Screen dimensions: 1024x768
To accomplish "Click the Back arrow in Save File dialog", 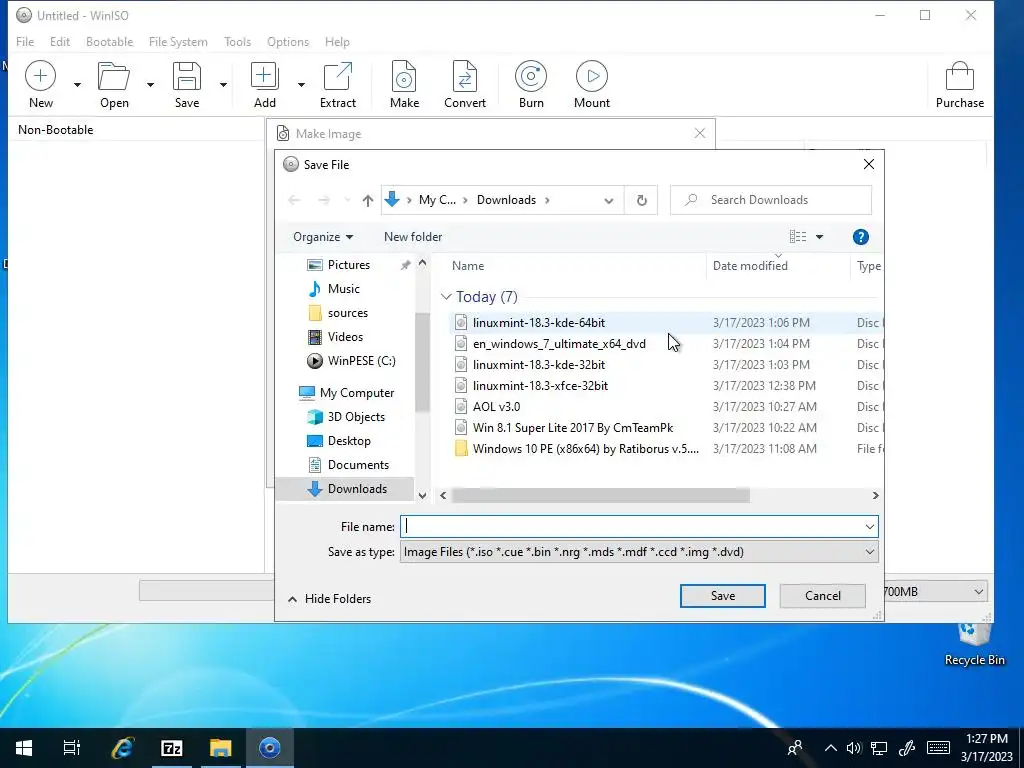I will pyautogui.click(x=294, y=200).
